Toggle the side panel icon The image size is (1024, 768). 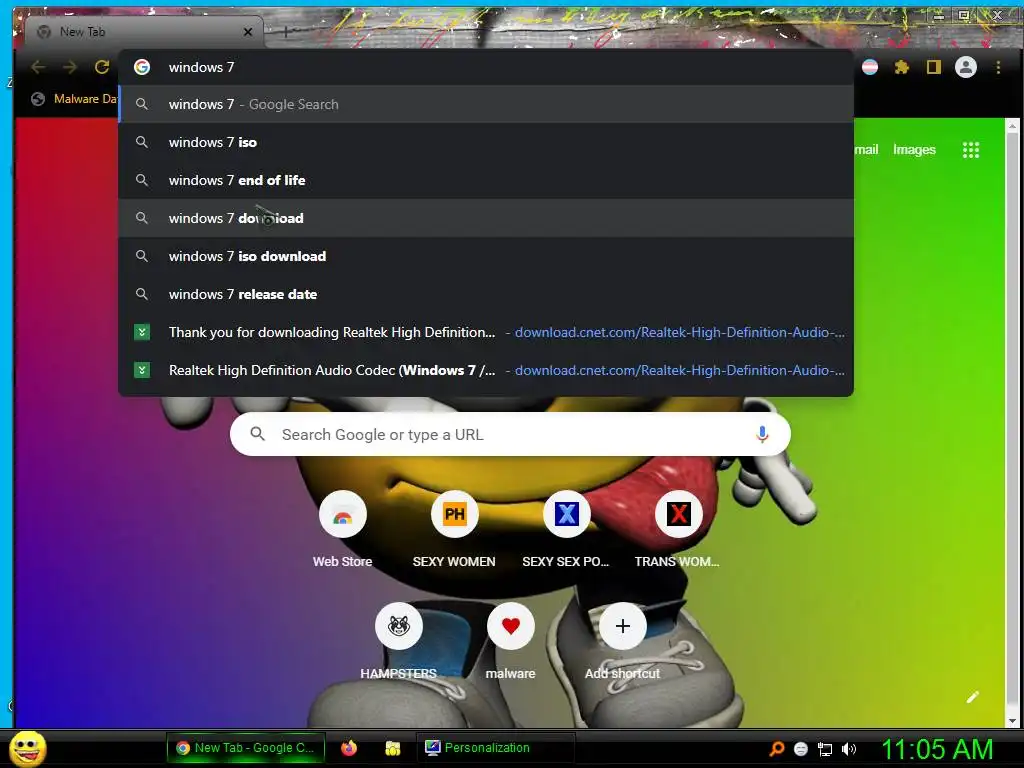click(x=934, y=67)
